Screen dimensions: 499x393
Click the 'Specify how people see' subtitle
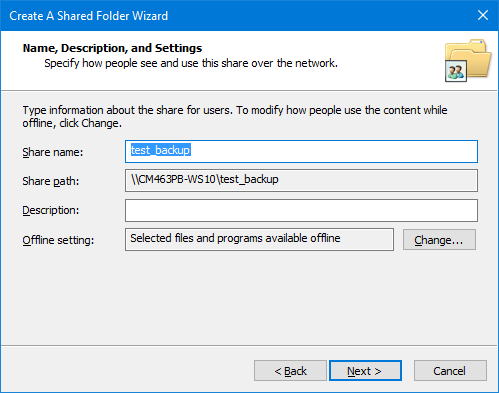tap(191, 63)
